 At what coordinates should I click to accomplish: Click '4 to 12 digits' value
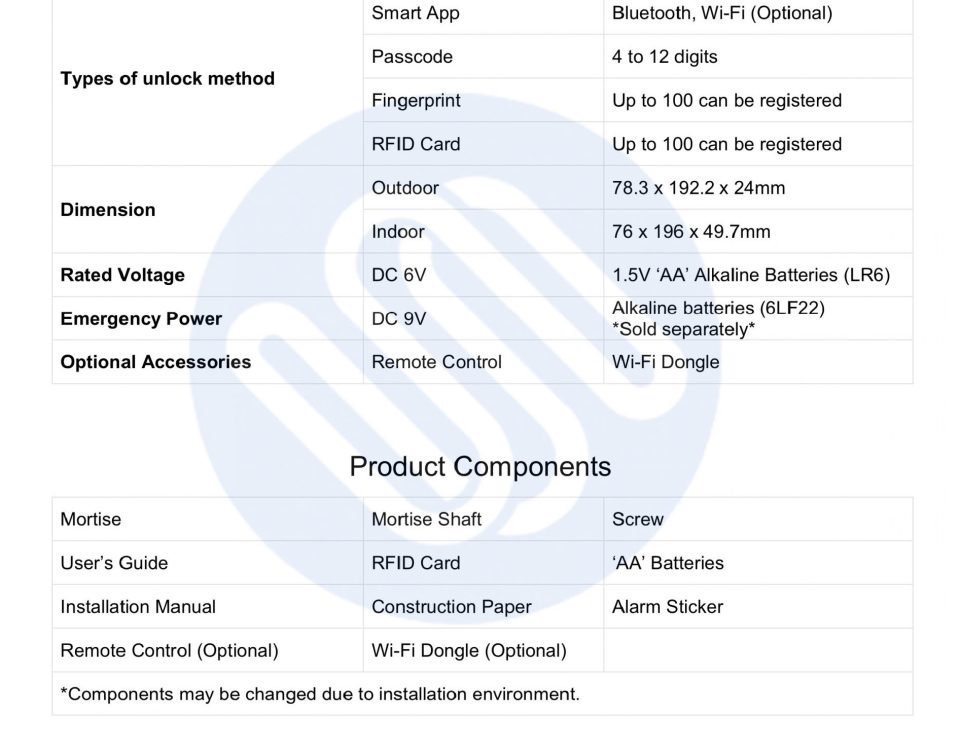(x=664, y=56)
